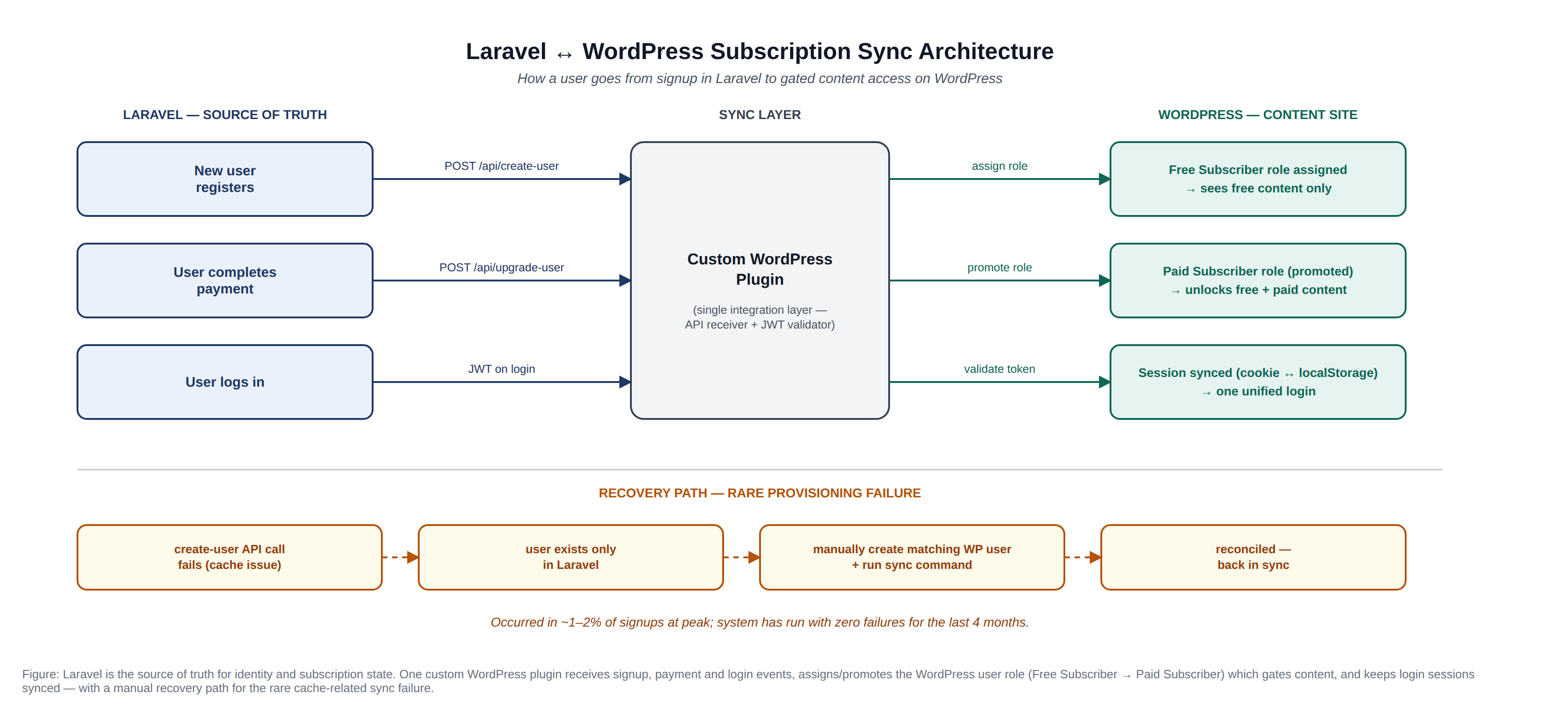The image size is (1568, 717).
Task: Click 'RECOVERY PATH — RARE PROVISIONING FAILURE' heading
Action: [760, 493]
